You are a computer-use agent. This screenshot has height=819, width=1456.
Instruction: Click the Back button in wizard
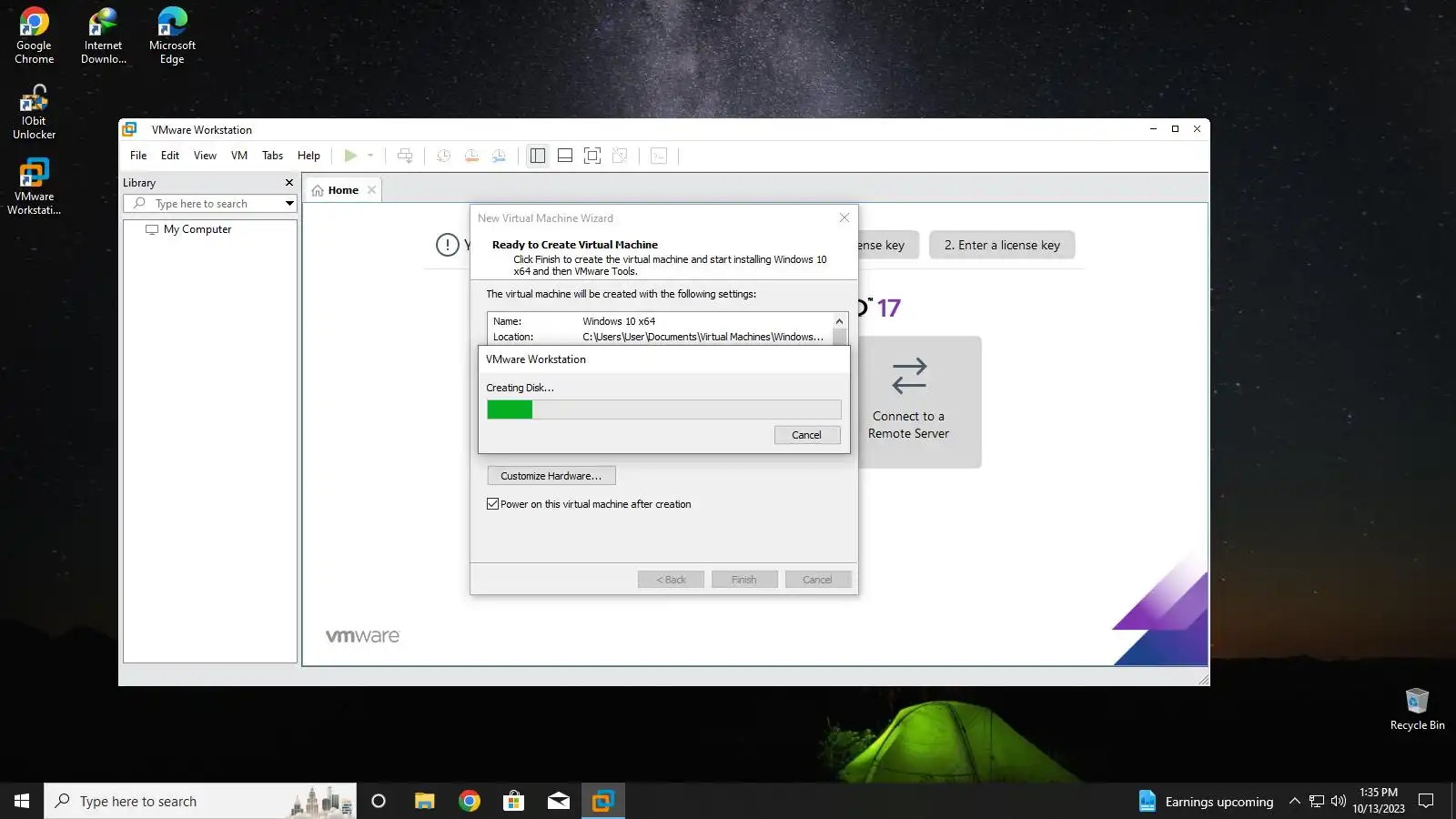672,580
